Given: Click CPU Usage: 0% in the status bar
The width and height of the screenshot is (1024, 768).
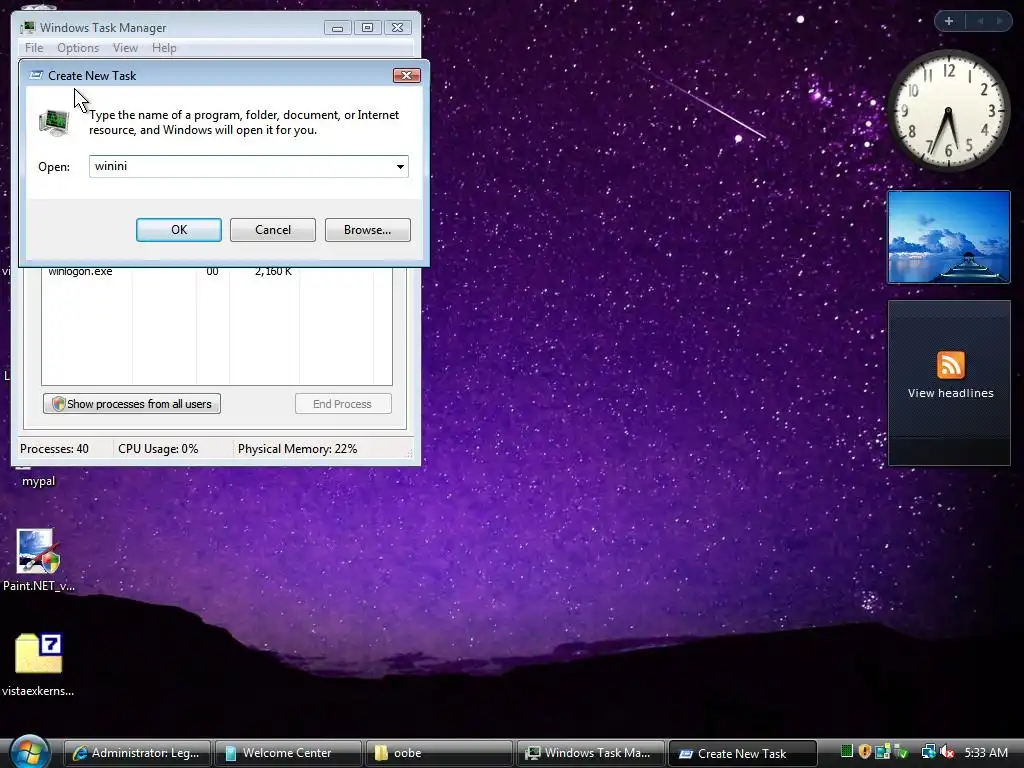Looking at the screenshot, I should (x=158, y=449).
